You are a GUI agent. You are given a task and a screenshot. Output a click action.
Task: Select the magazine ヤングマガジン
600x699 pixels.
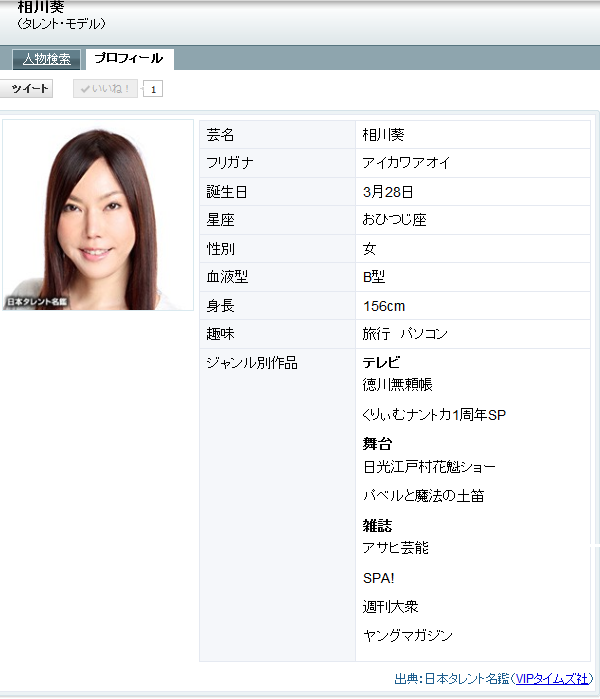[x=407, y=636]
